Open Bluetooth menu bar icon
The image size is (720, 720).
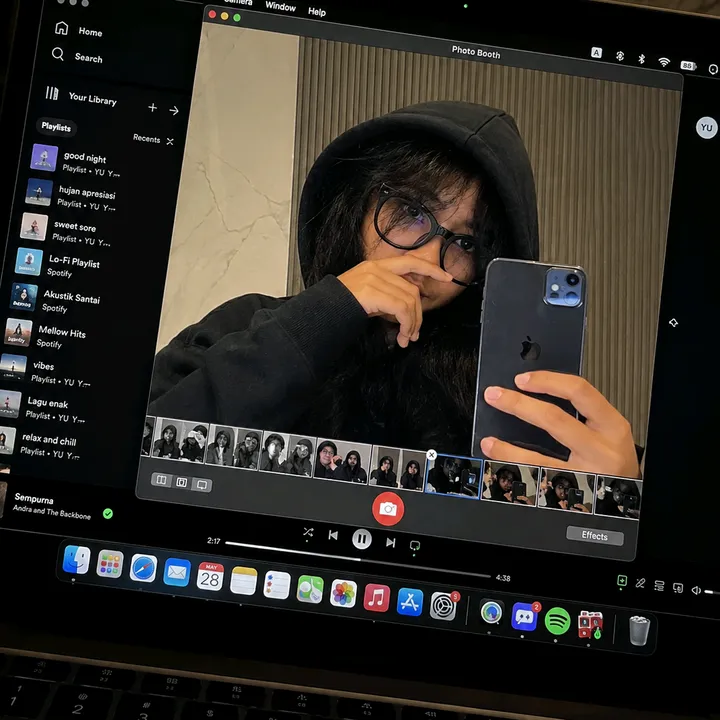tap(641, 59)
